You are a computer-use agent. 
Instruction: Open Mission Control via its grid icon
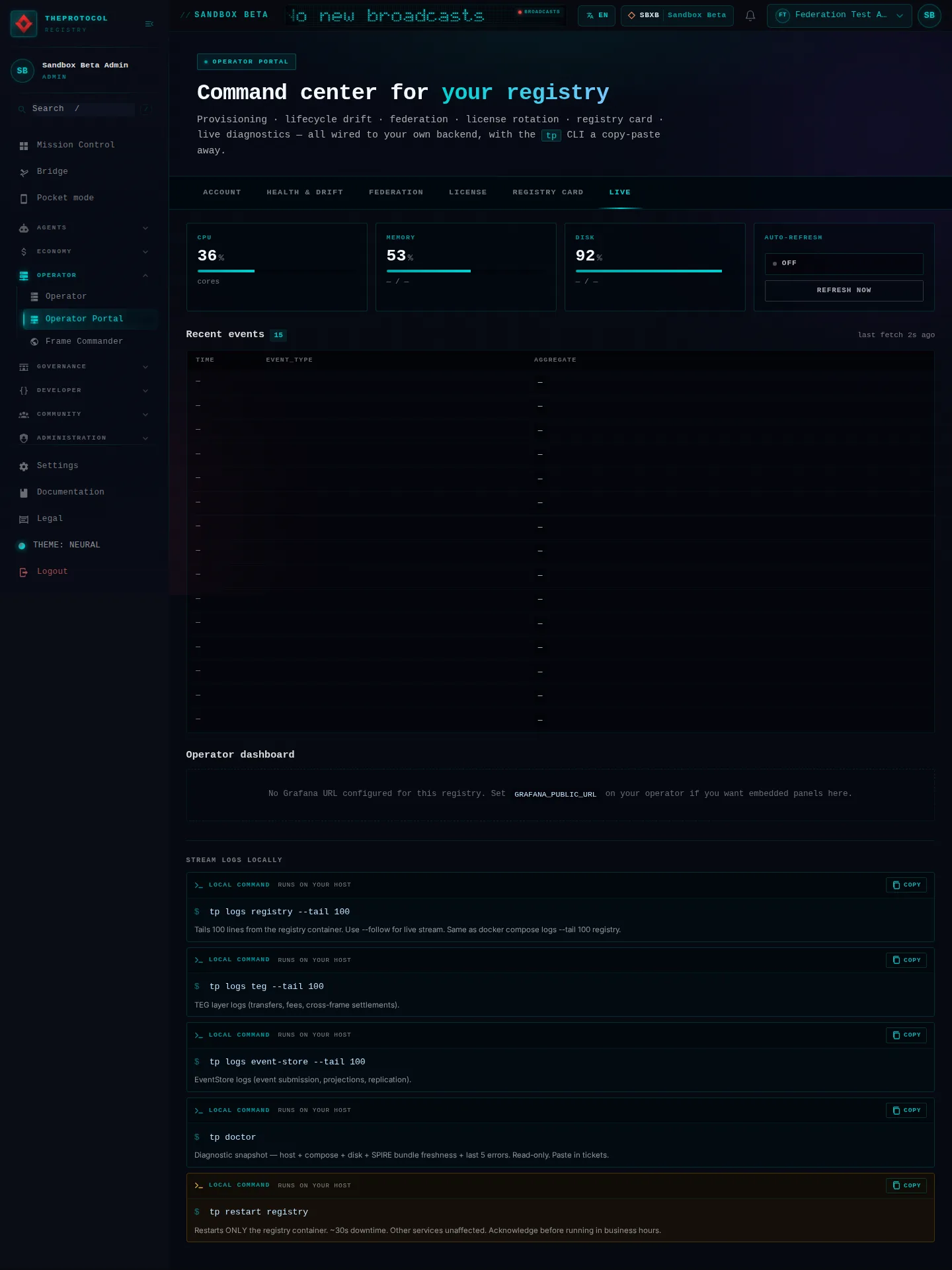pyautogui.click(x=24, y=145)
